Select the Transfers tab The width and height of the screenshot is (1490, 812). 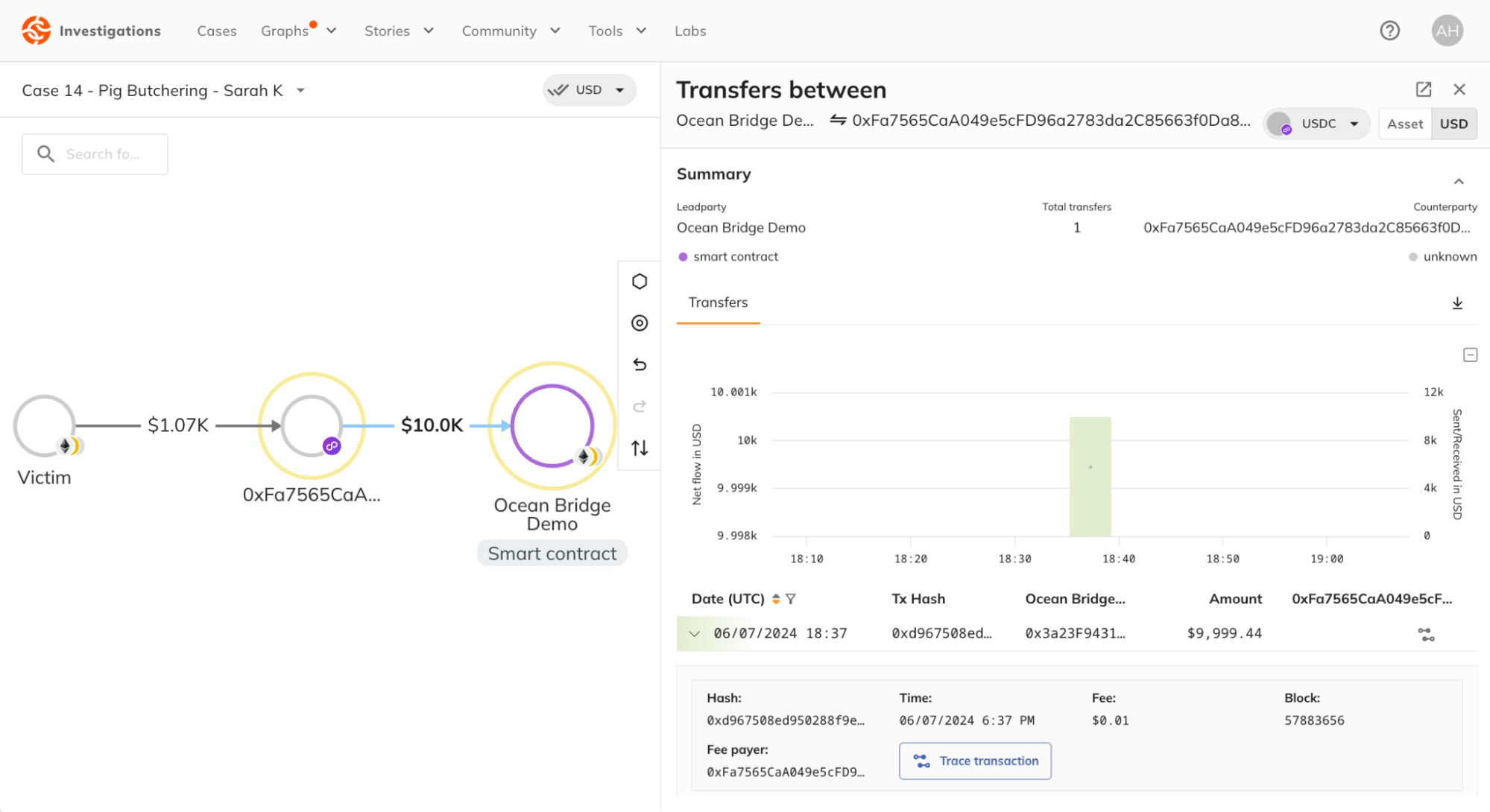pos(718,302)
